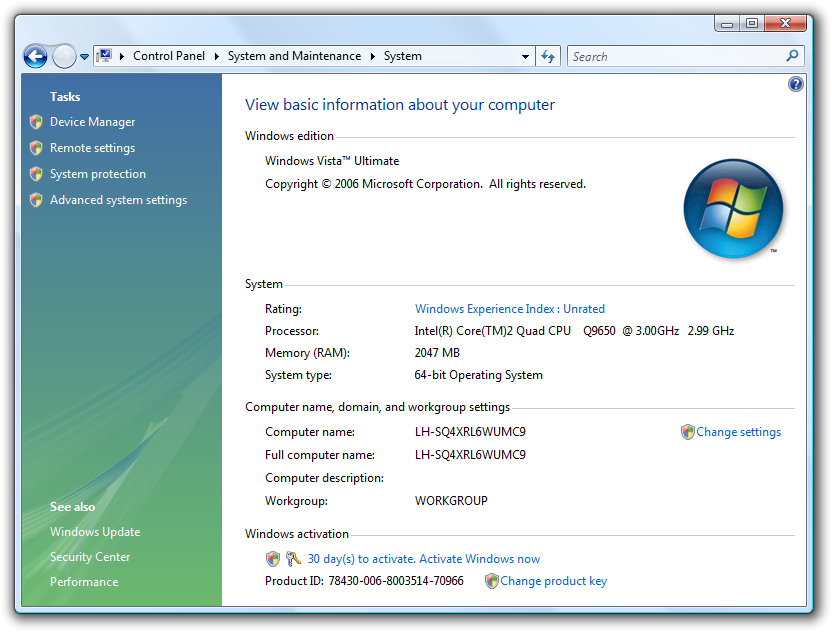
Task: Open Help with the question mark icon
Action: click(795, 84)
